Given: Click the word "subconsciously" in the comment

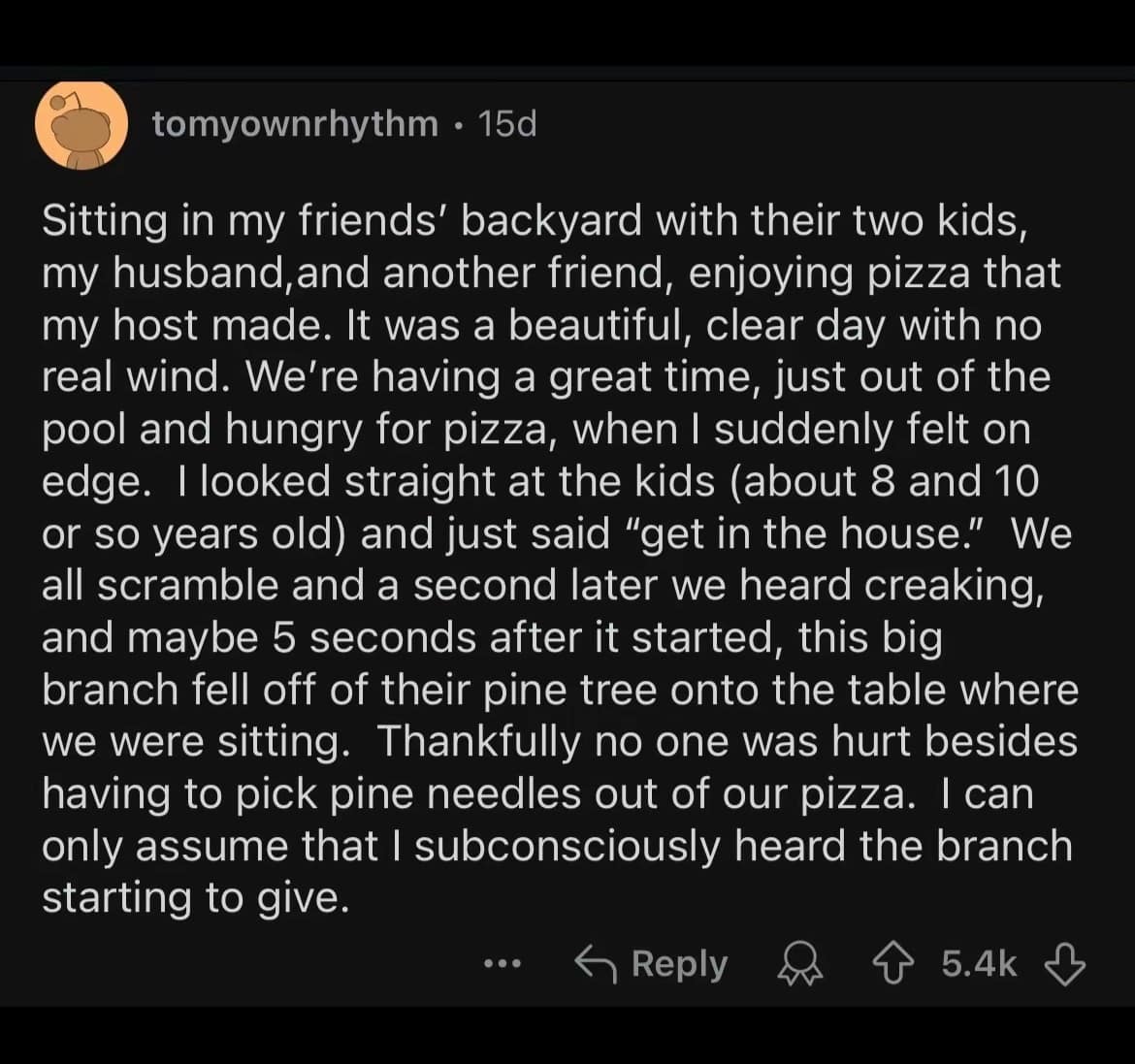Looking at the screenshot, I should tap(568, 846).
